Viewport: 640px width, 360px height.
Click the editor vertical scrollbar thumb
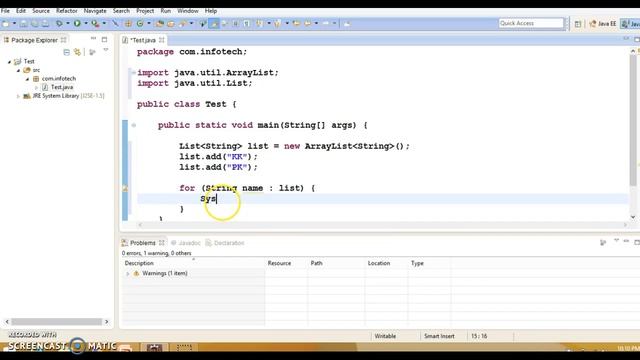[x=633, y=120]
